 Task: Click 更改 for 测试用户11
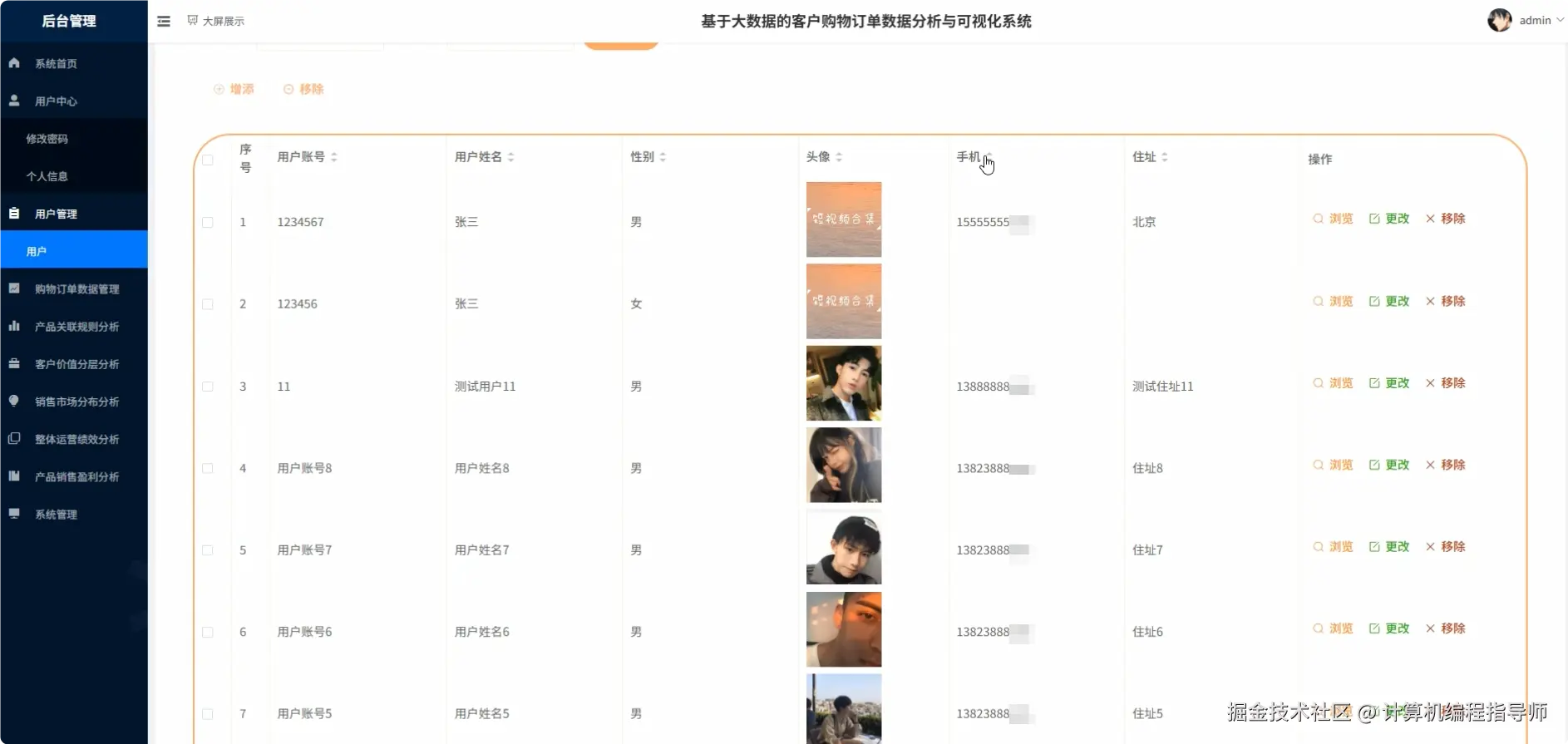pos(1389,383)
